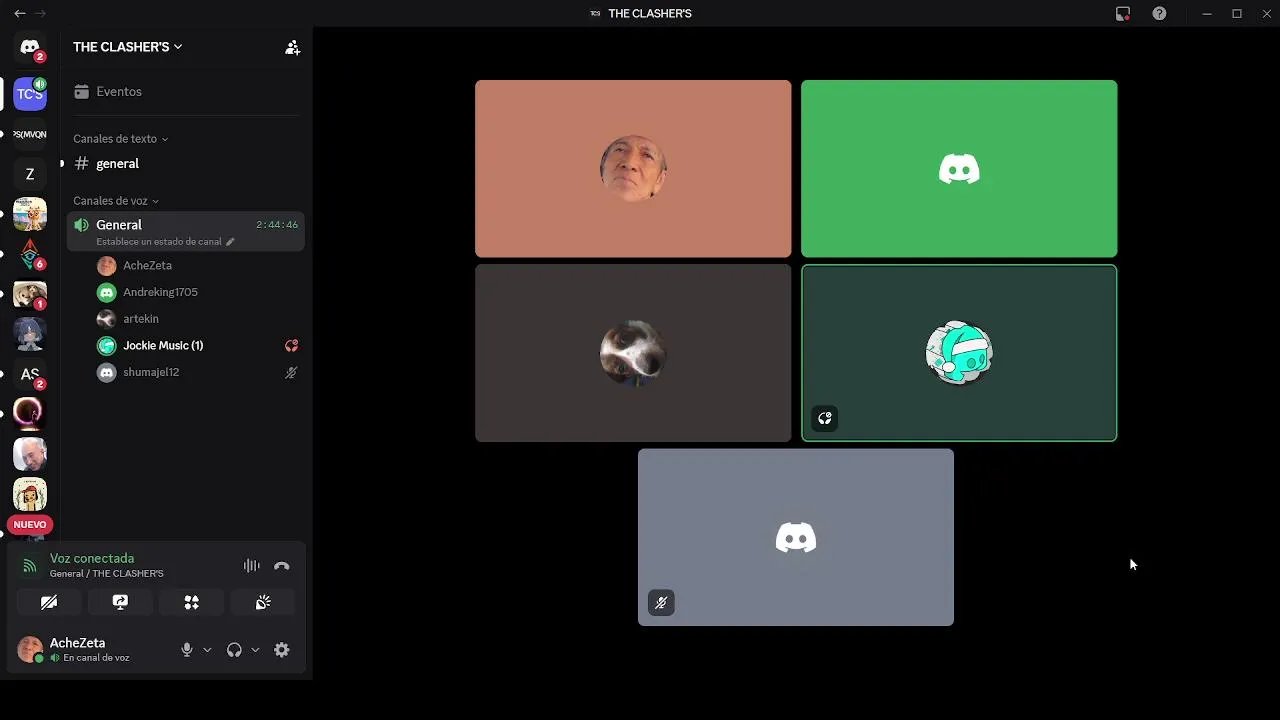This screenshot has height=720, width=1280.
Task: Open the AS server icon
Action: 30,374
